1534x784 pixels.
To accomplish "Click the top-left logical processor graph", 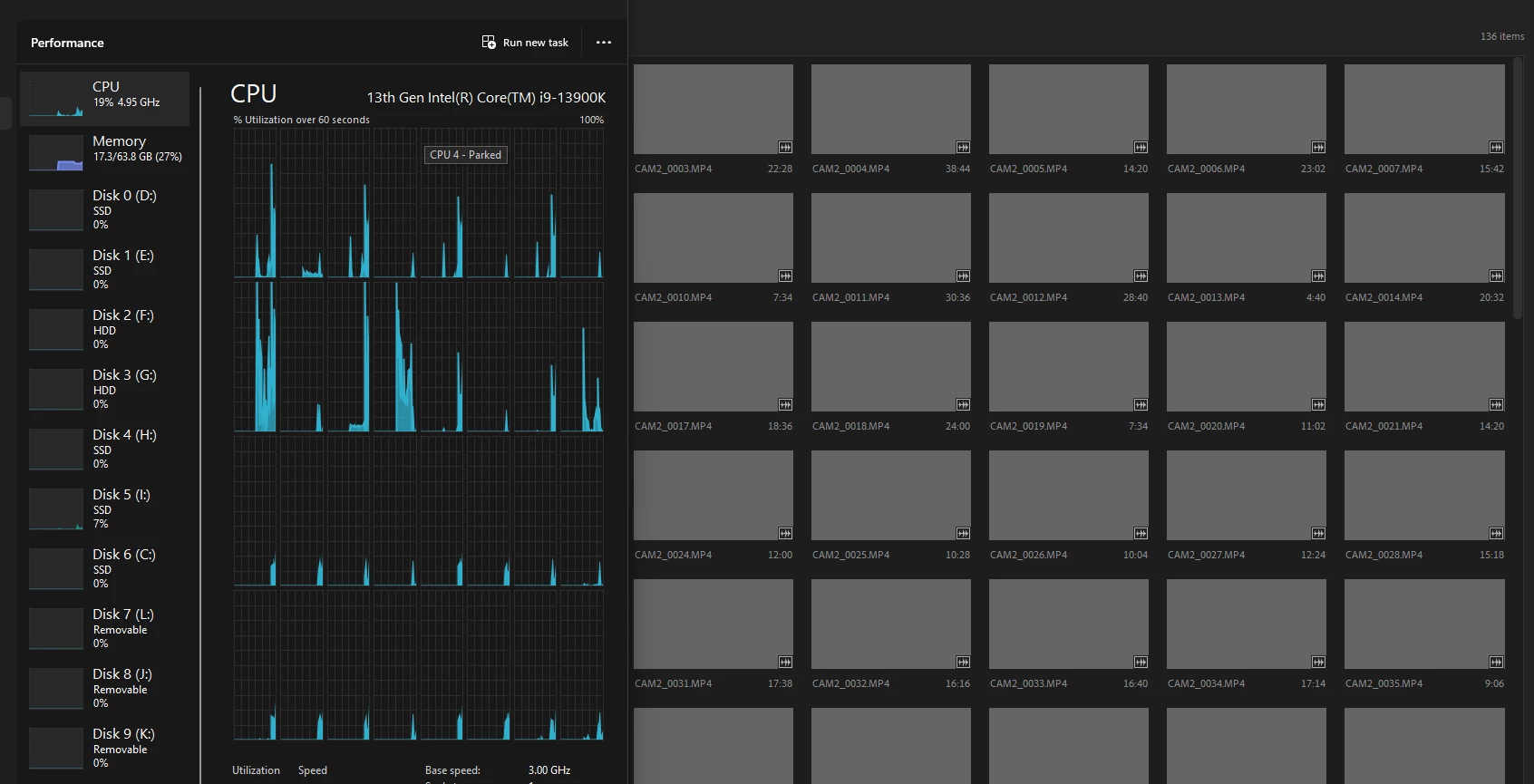I will pos(255,203).
